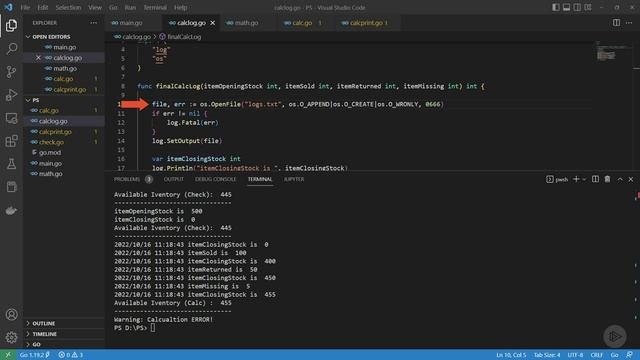Split the editor right
The height and width of the screenshot is (360, 640).
click(616, 23)
